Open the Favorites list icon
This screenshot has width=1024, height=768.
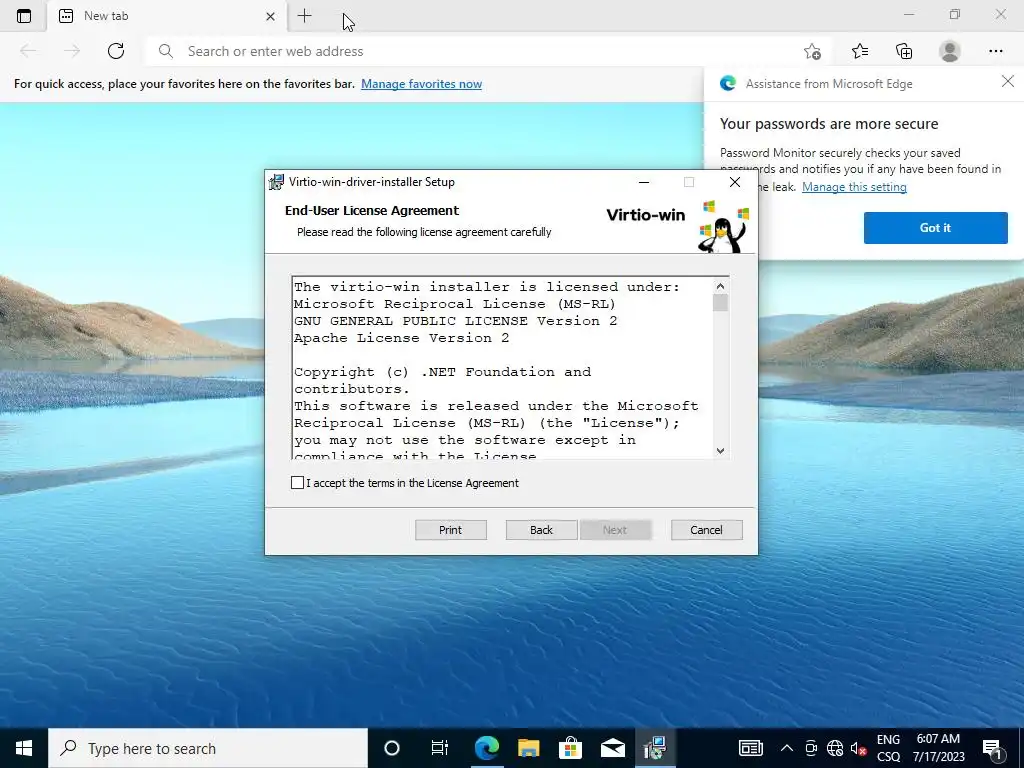[x=860, y=51]
